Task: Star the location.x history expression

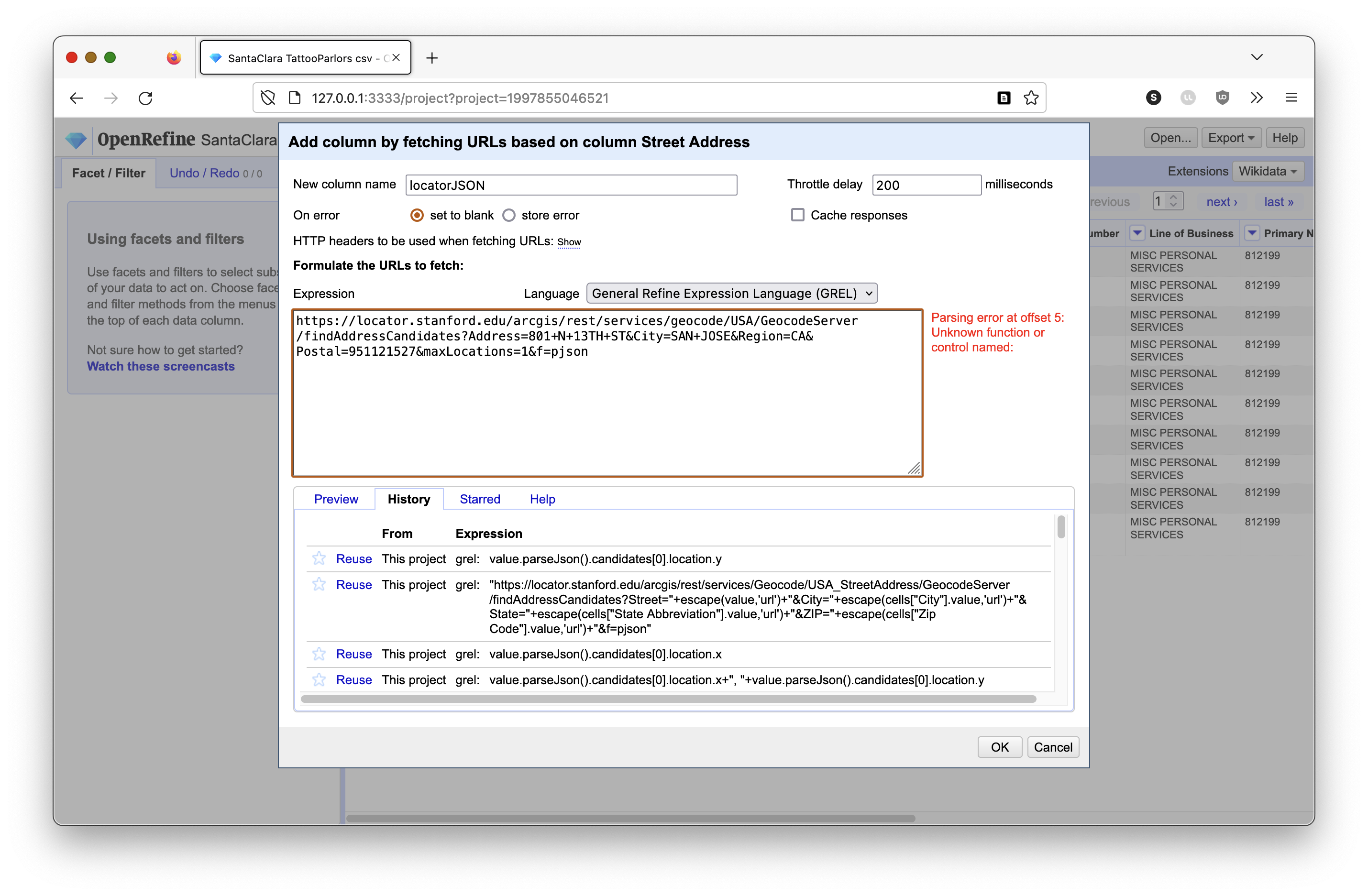Action: pyautogui.click(x=319, y=654)
